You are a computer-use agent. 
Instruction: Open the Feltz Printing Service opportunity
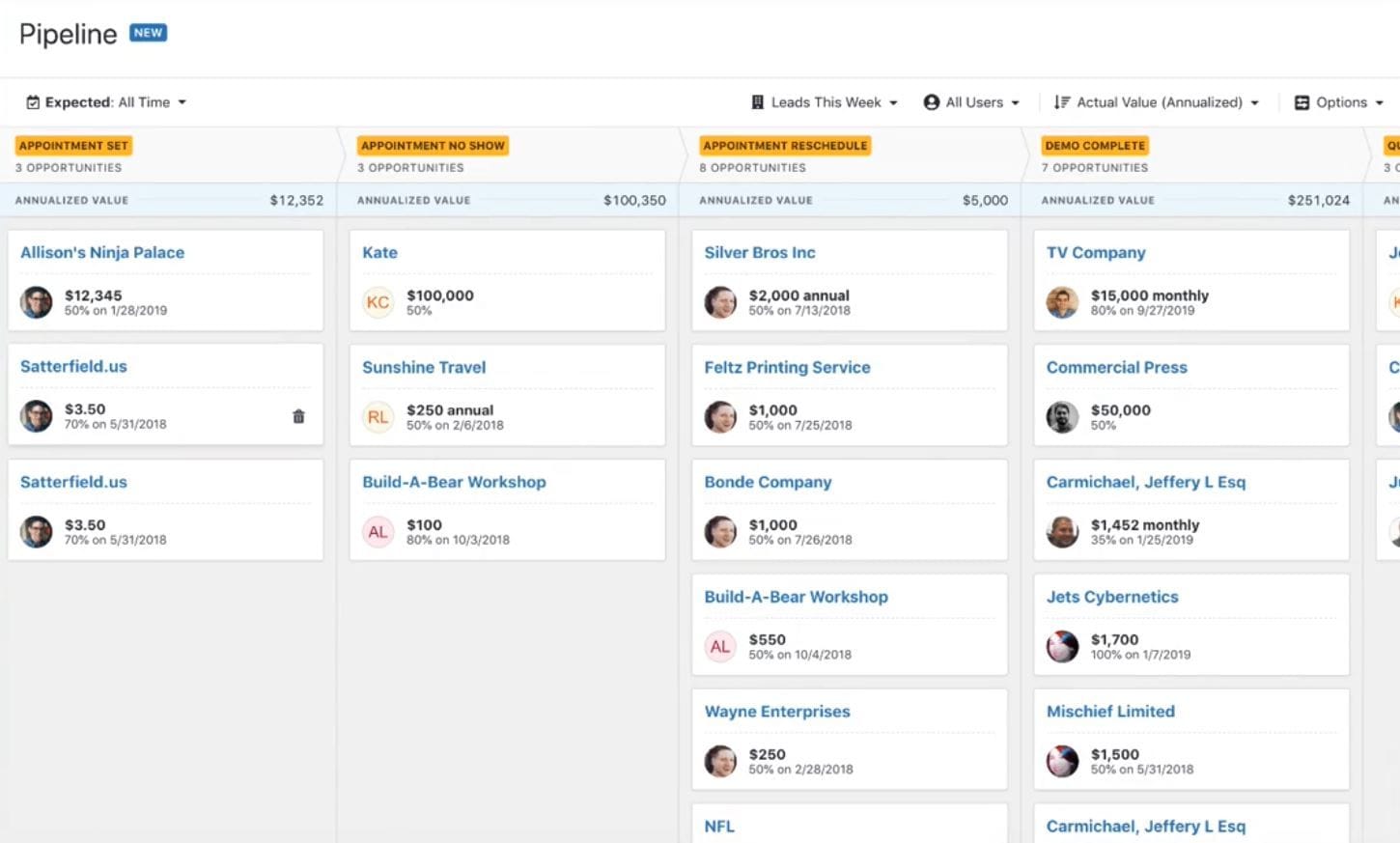[787, 367]
